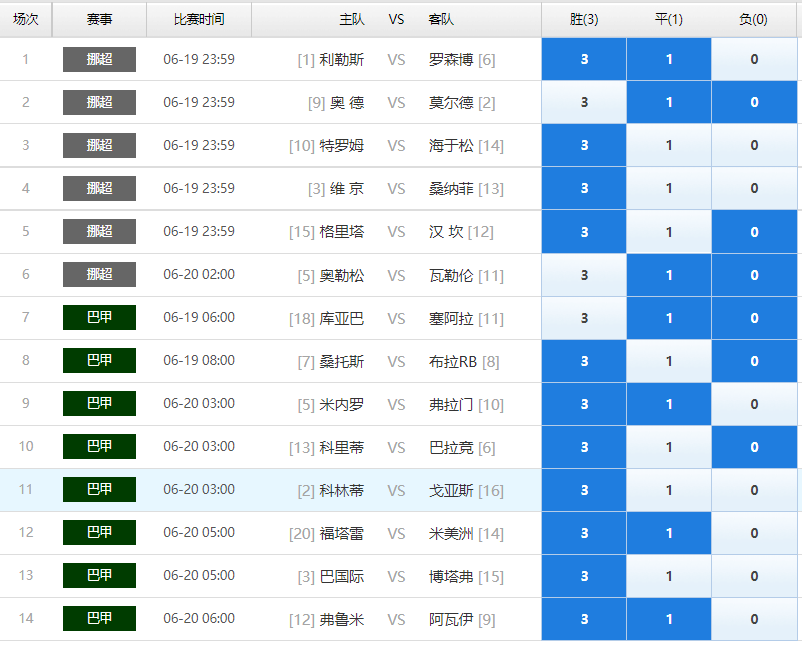Click match time 06-19 08:00

pos(199,360)
